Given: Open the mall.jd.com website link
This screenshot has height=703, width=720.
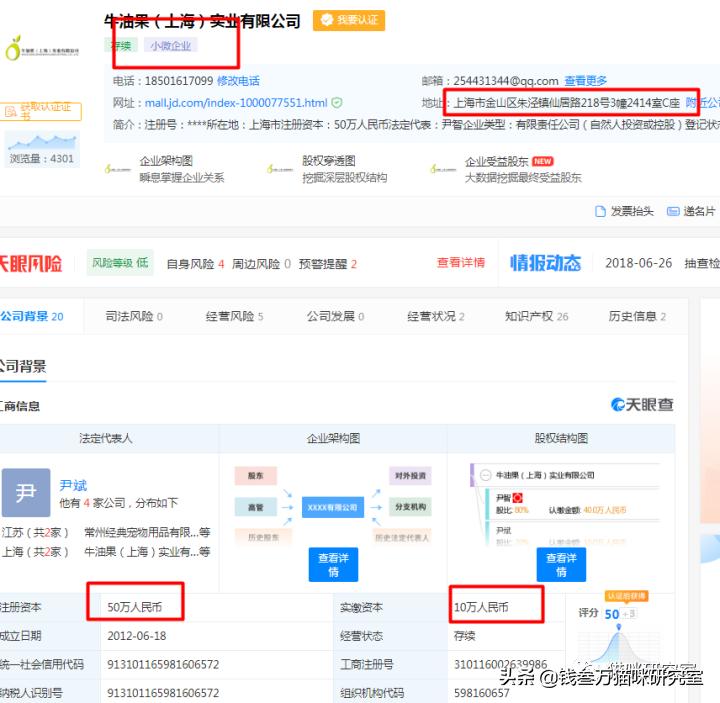Looking at the screenshot, I should [x=236, y=103].
